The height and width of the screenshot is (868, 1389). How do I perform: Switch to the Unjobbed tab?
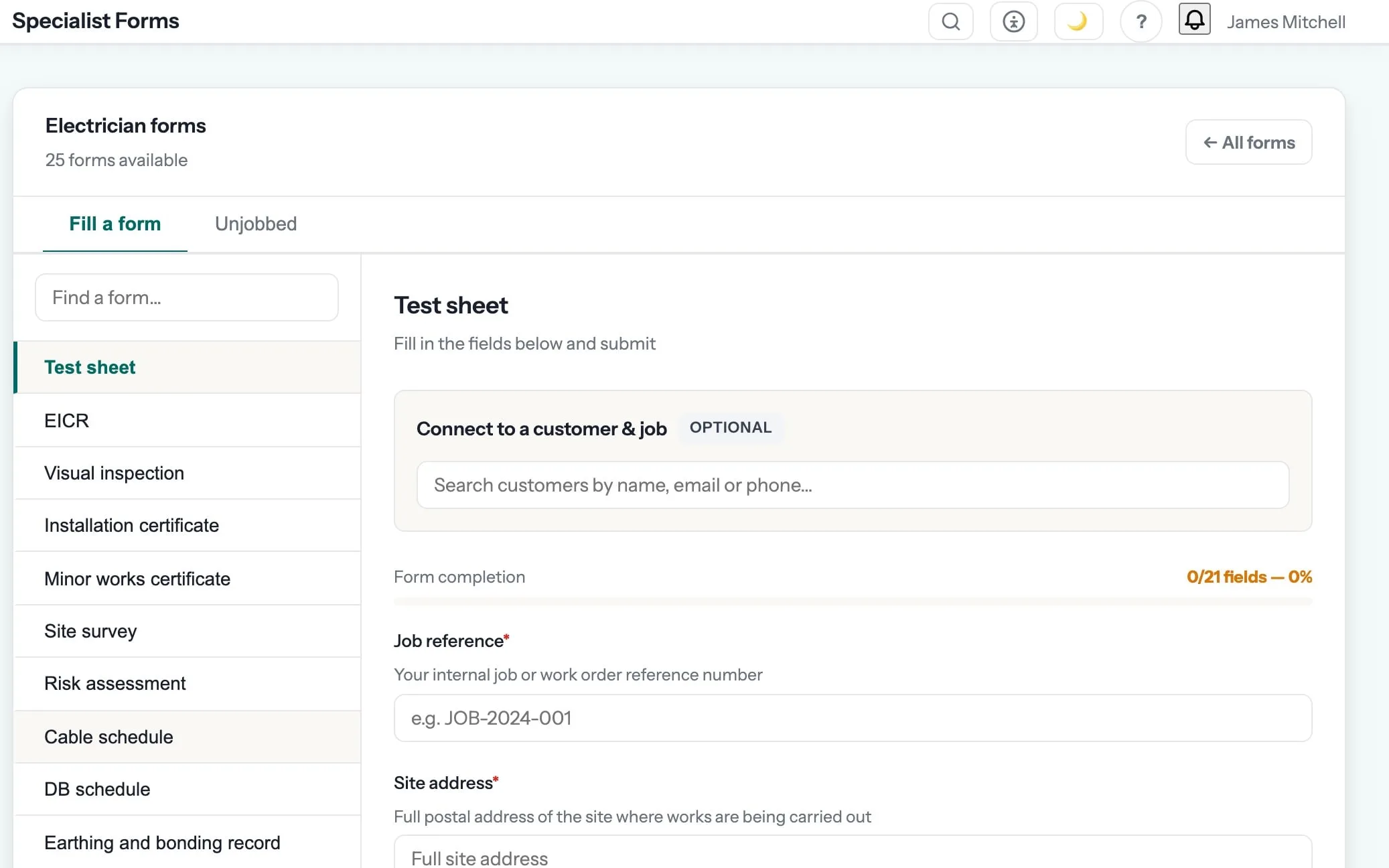[x=256, y=224]
